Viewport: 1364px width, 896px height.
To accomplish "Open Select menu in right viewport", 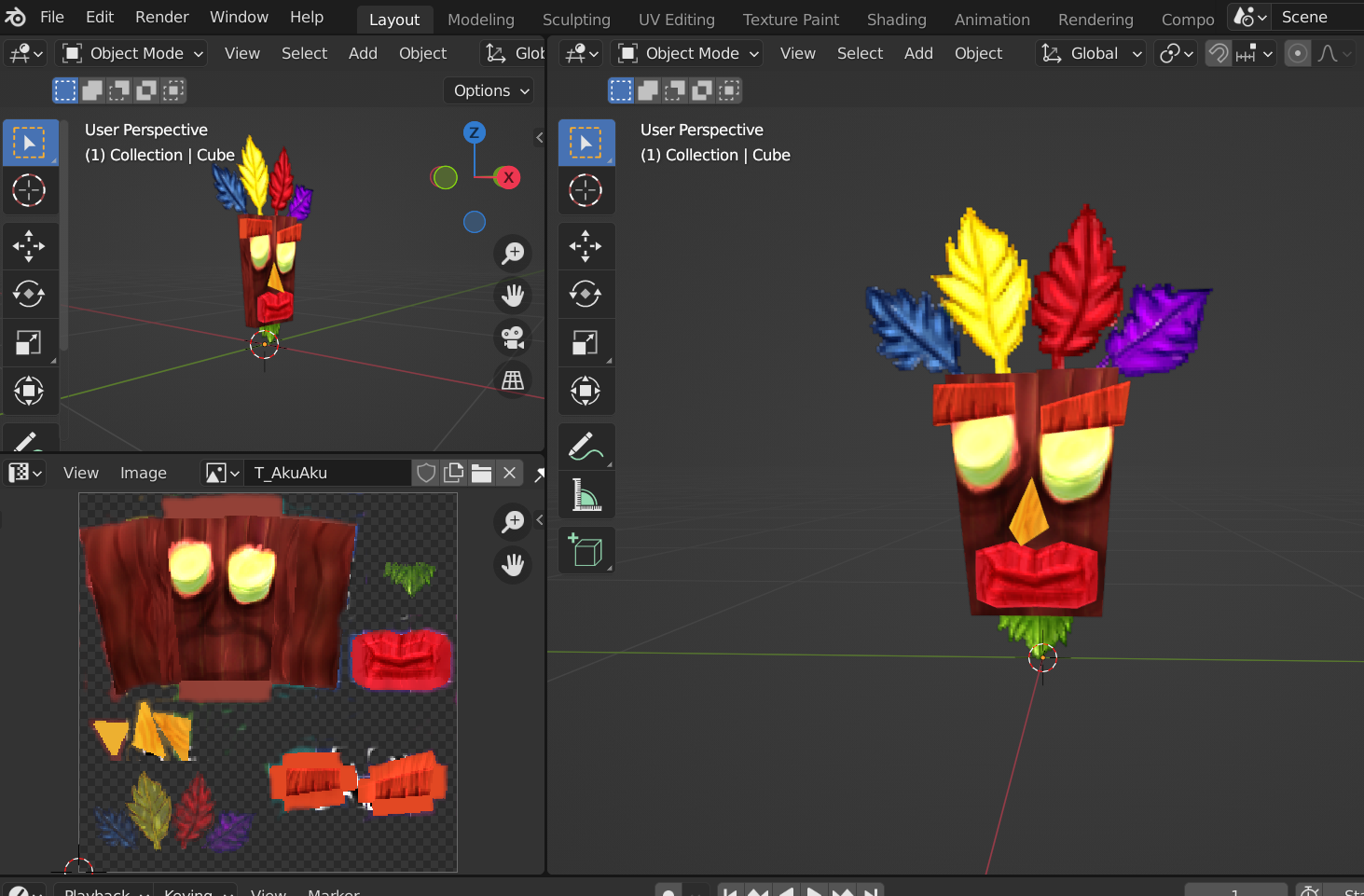I will click(860, 53).
